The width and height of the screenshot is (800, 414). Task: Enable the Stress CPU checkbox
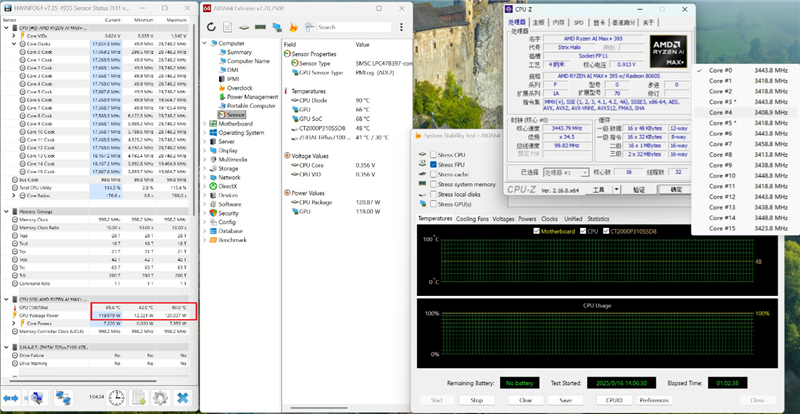pos(432,154)
